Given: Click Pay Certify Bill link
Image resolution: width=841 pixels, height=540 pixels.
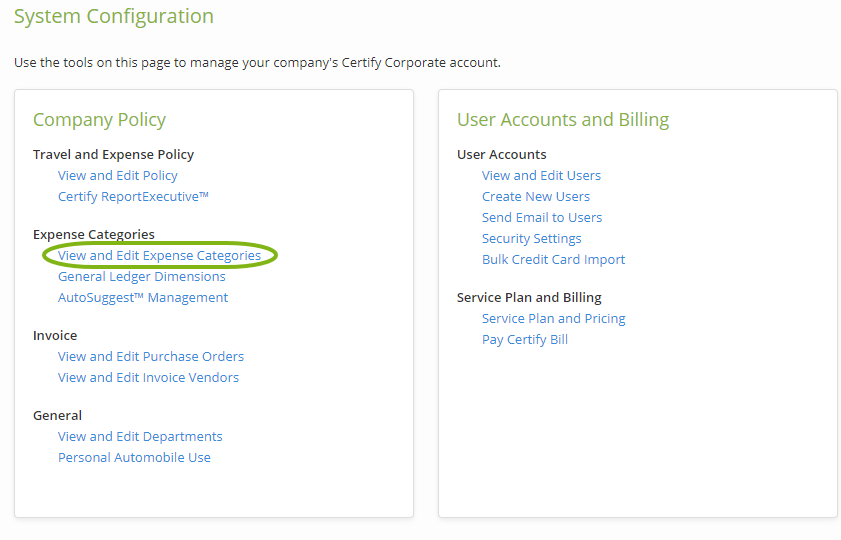Looking at the screenshot, I should pos(524,339).
